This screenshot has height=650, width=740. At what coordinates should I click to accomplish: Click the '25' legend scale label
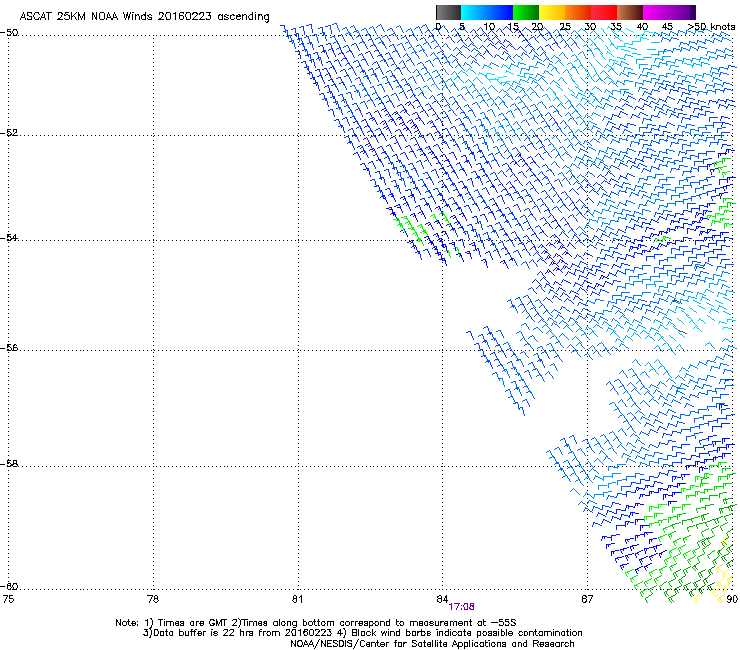(x=564, y=27)
